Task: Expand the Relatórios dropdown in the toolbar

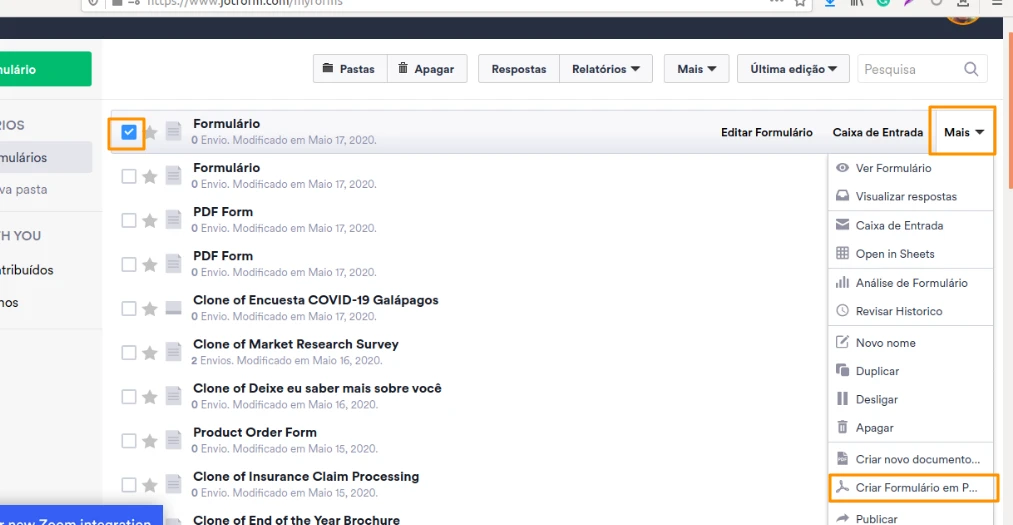Action: 606,69
